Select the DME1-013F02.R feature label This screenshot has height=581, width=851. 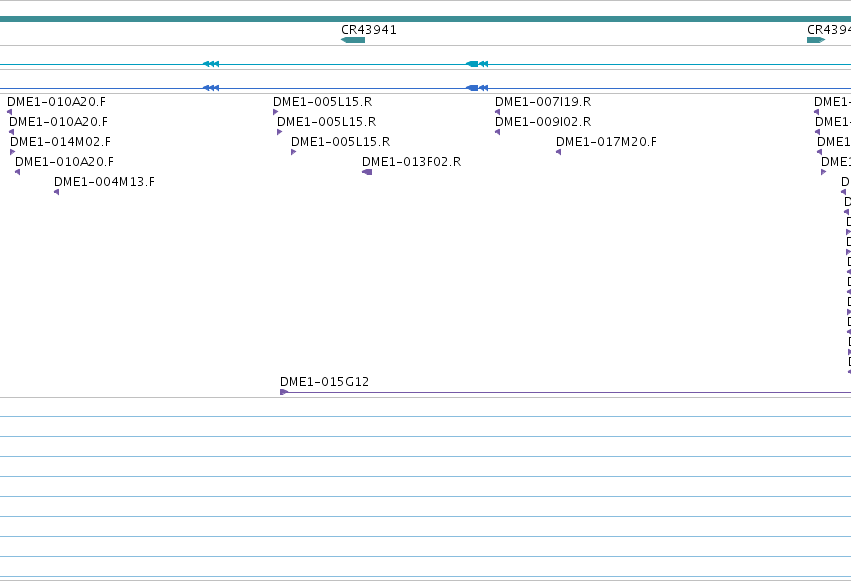(411, 162)
